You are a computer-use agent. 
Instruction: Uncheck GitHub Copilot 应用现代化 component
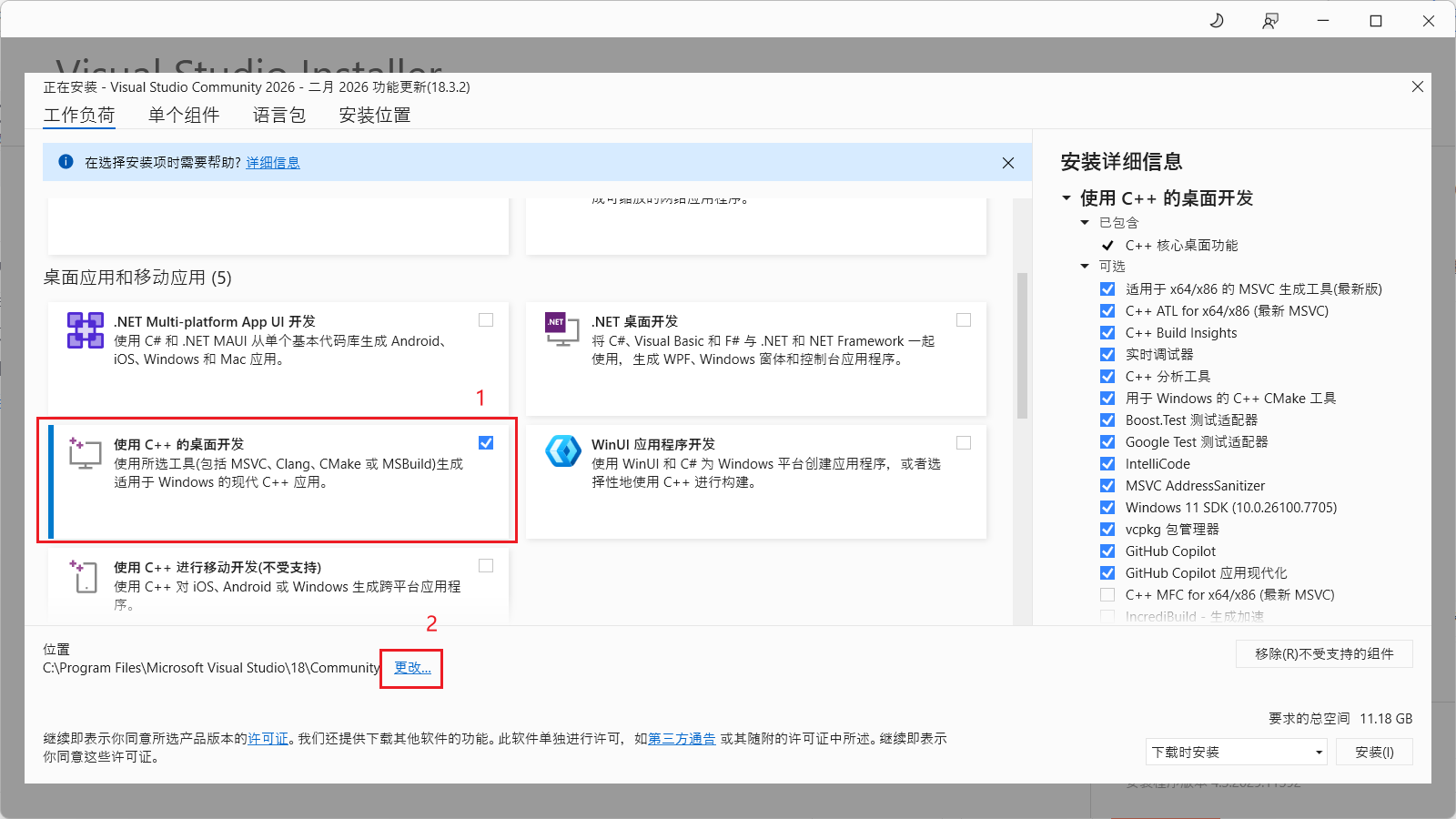(x=1107, y=573)
